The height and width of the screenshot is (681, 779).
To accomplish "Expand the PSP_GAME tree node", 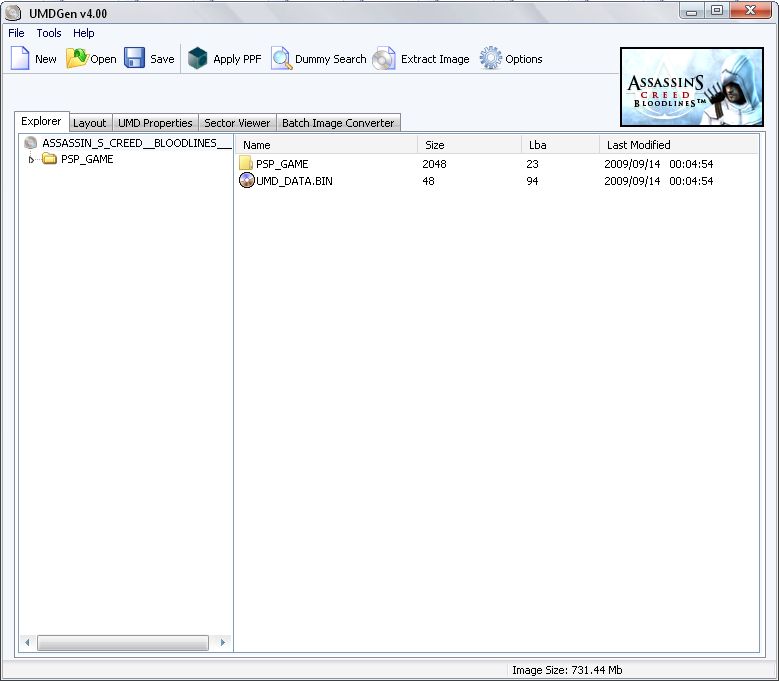I will click(31, 159).
